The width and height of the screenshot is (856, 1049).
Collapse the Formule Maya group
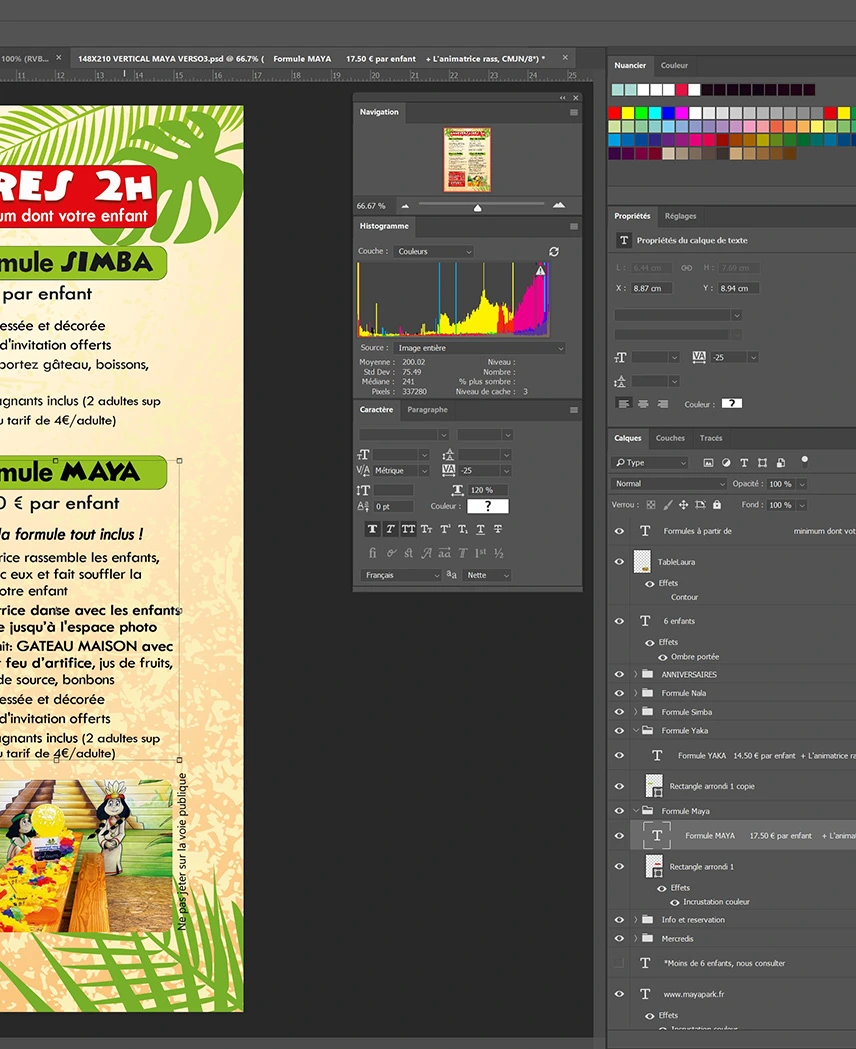[x=636, y=811]
